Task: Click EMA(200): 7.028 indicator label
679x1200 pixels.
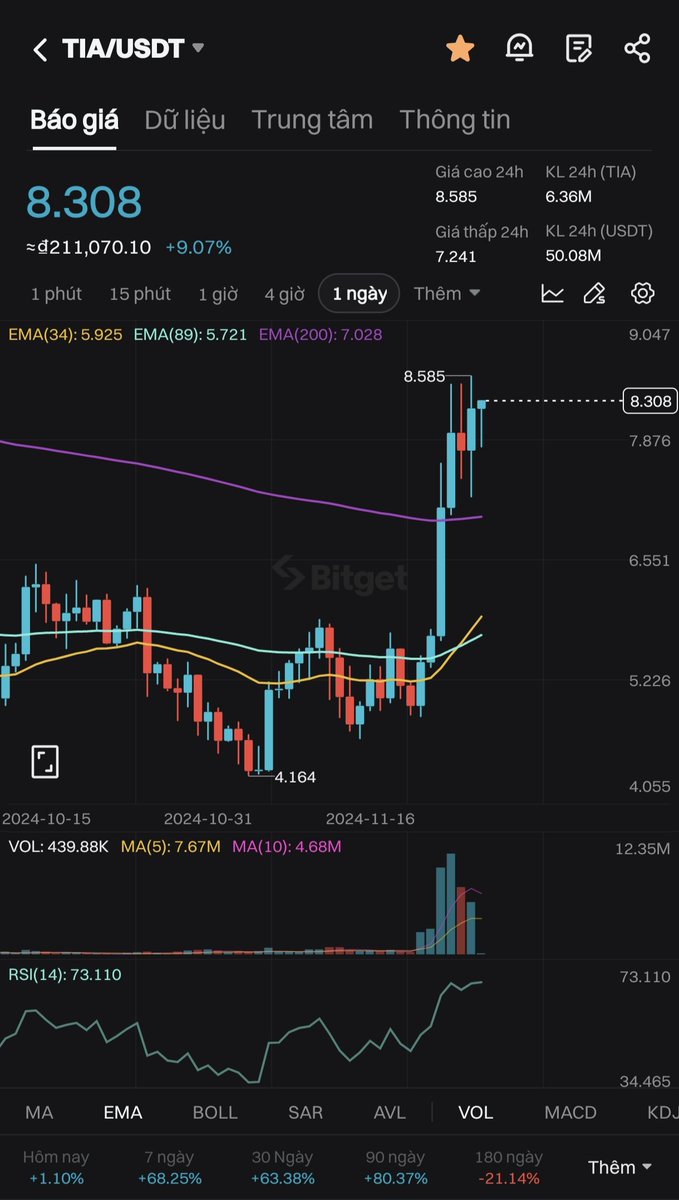Action: (320, 335)
